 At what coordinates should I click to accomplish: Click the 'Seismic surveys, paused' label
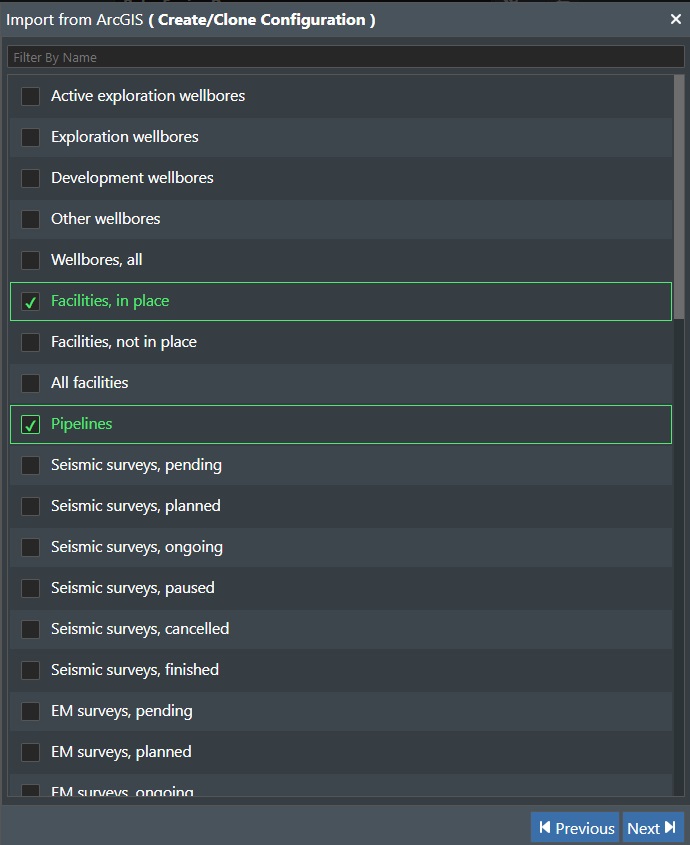(133, 588)
